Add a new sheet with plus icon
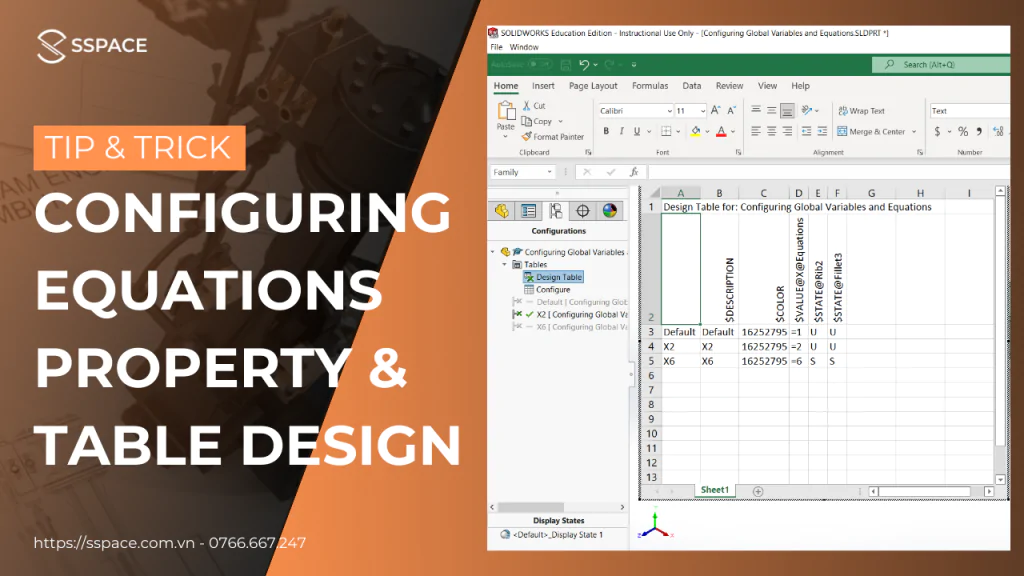Screen dimensions: 1024x576 click(758, 491)
